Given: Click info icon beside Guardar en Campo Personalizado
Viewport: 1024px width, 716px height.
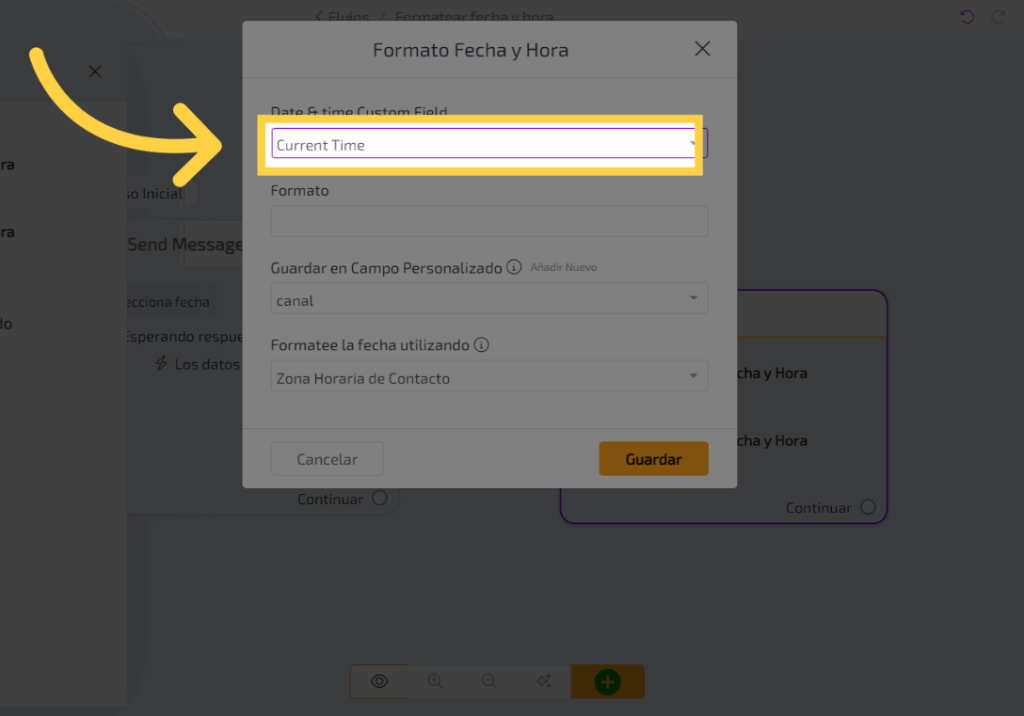Looking at the screenshot, I should point(514,267).
